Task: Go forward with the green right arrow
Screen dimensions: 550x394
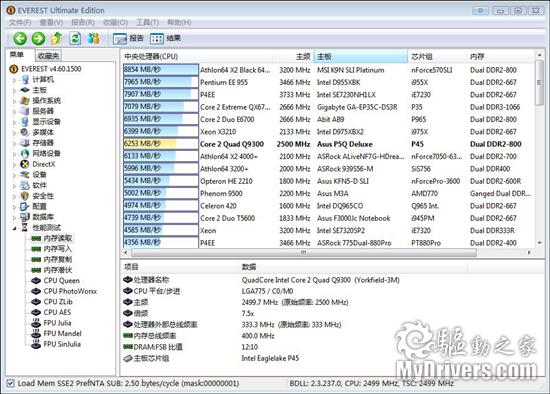Action: pos(39,38)
